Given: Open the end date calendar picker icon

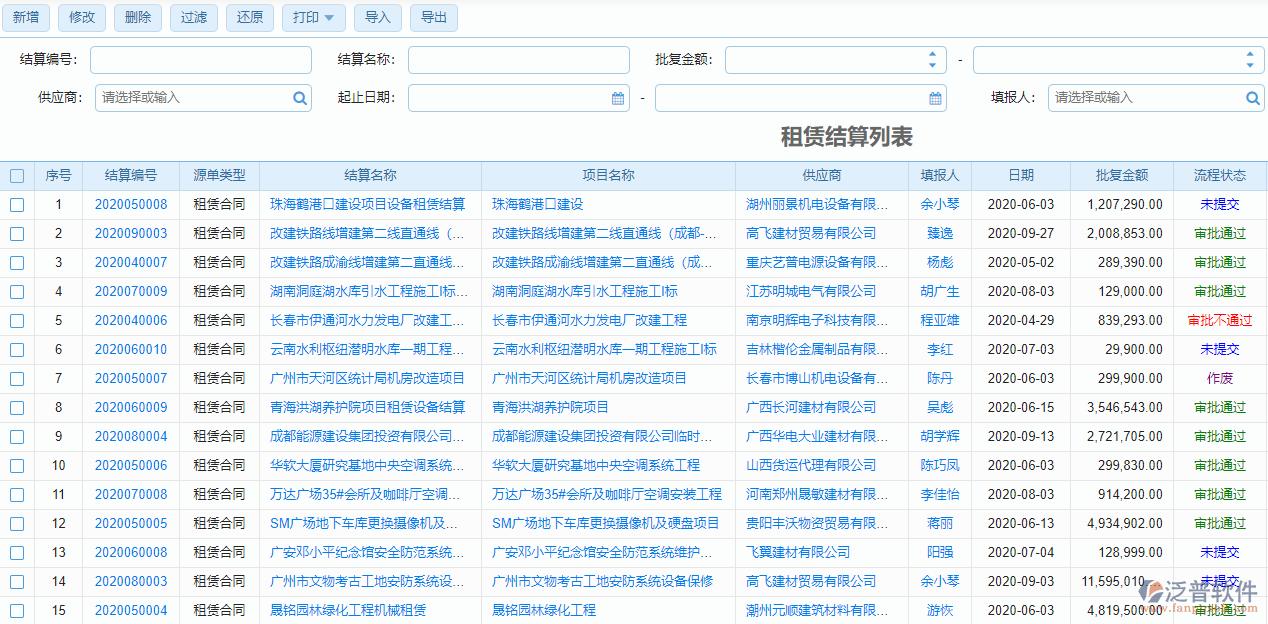Looking at the screenshot, I should point(935,98).
